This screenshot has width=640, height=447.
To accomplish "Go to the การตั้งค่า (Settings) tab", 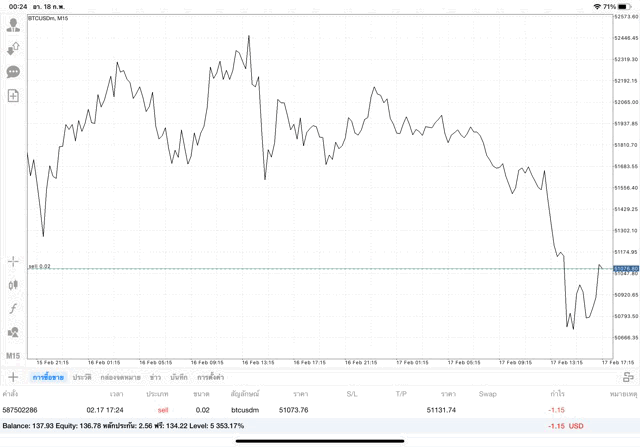I will pyautogui.click(x=210, y=377).
